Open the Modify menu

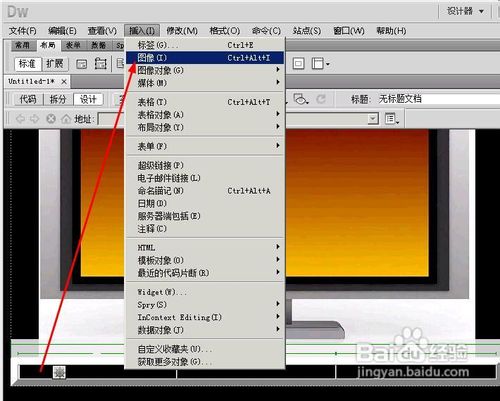(182, 31)
